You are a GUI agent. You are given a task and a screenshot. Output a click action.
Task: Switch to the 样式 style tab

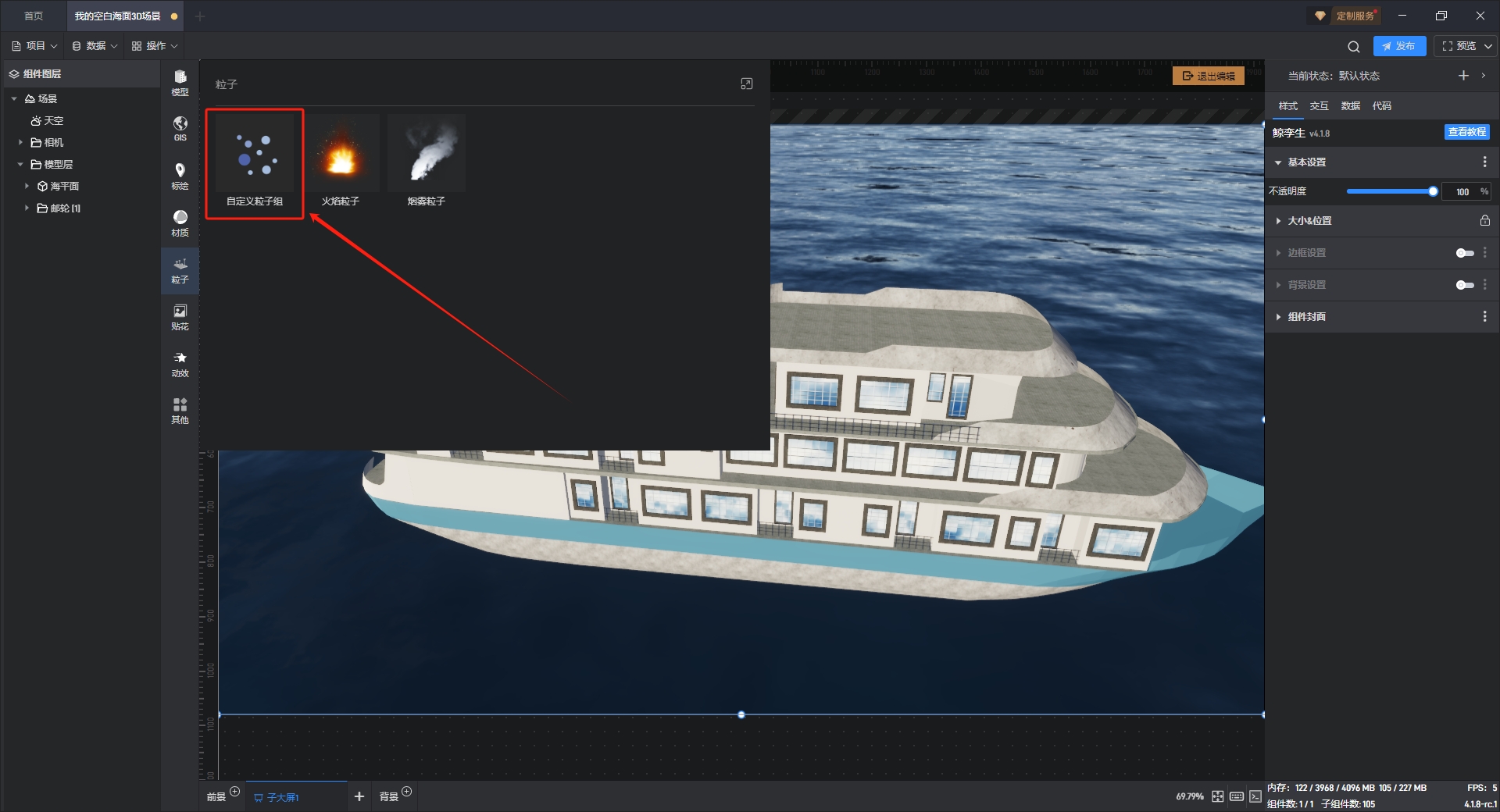tap(1287, 105)
